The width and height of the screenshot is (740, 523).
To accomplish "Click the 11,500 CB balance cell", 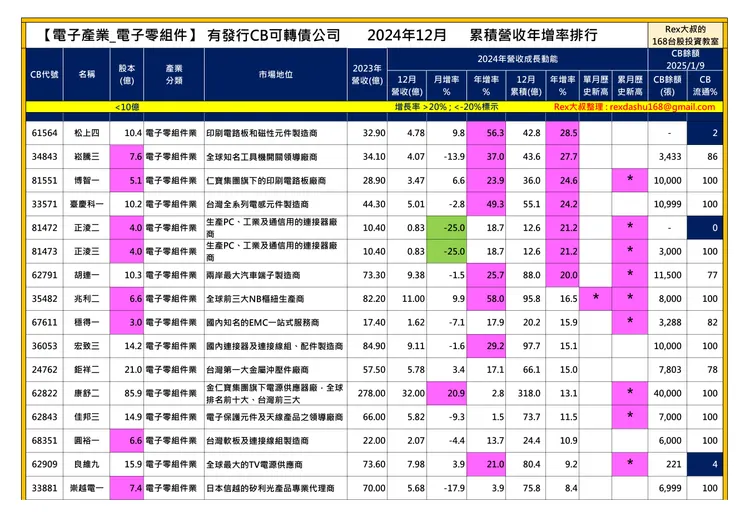I will click(x=667, y=275).
